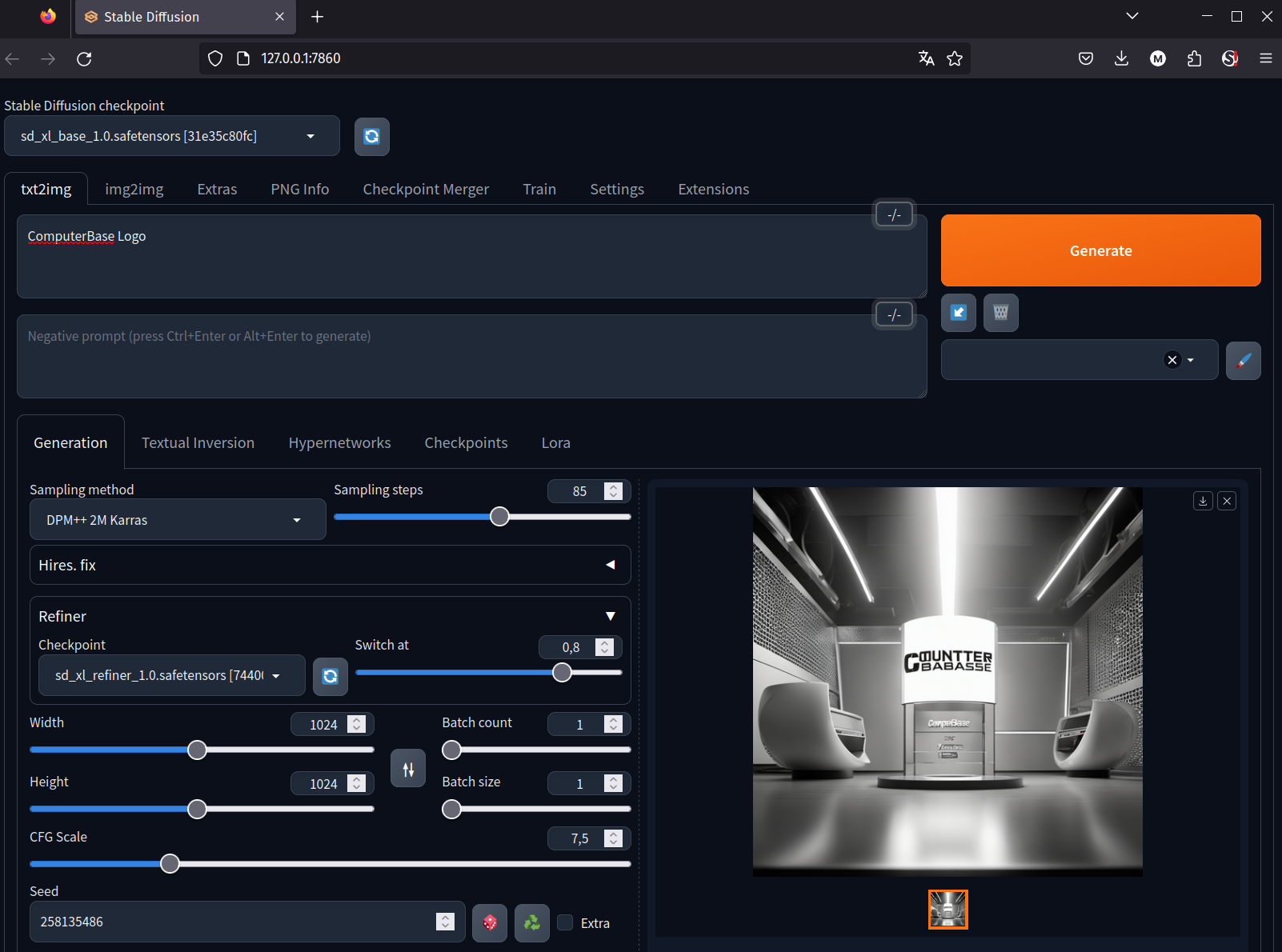Go back in browser history
Viewport: 1282px width, 952px height.
pyautogui.click(x=12, y=58)
